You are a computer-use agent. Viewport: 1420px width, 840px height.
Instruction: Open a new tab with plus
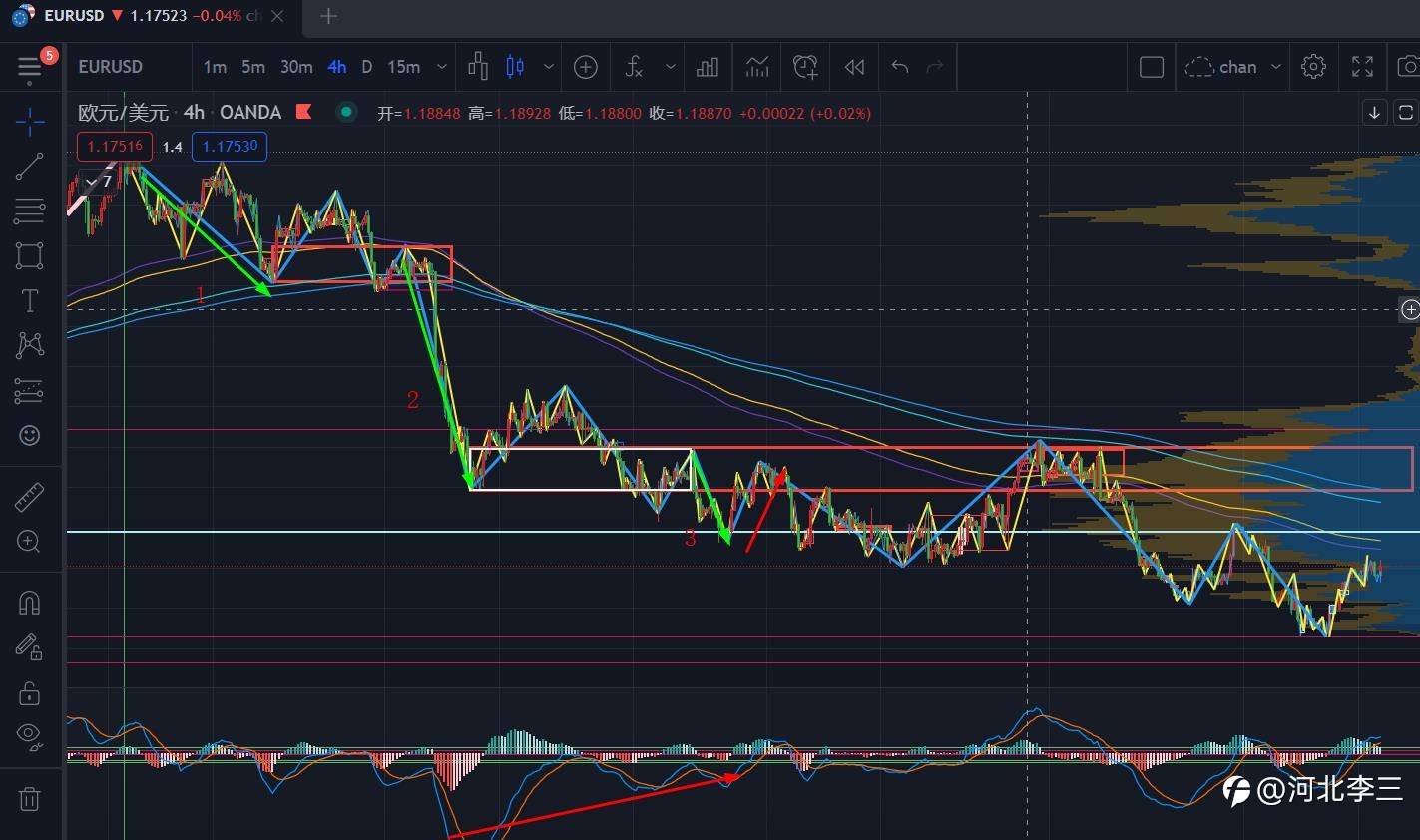(328, 16)
